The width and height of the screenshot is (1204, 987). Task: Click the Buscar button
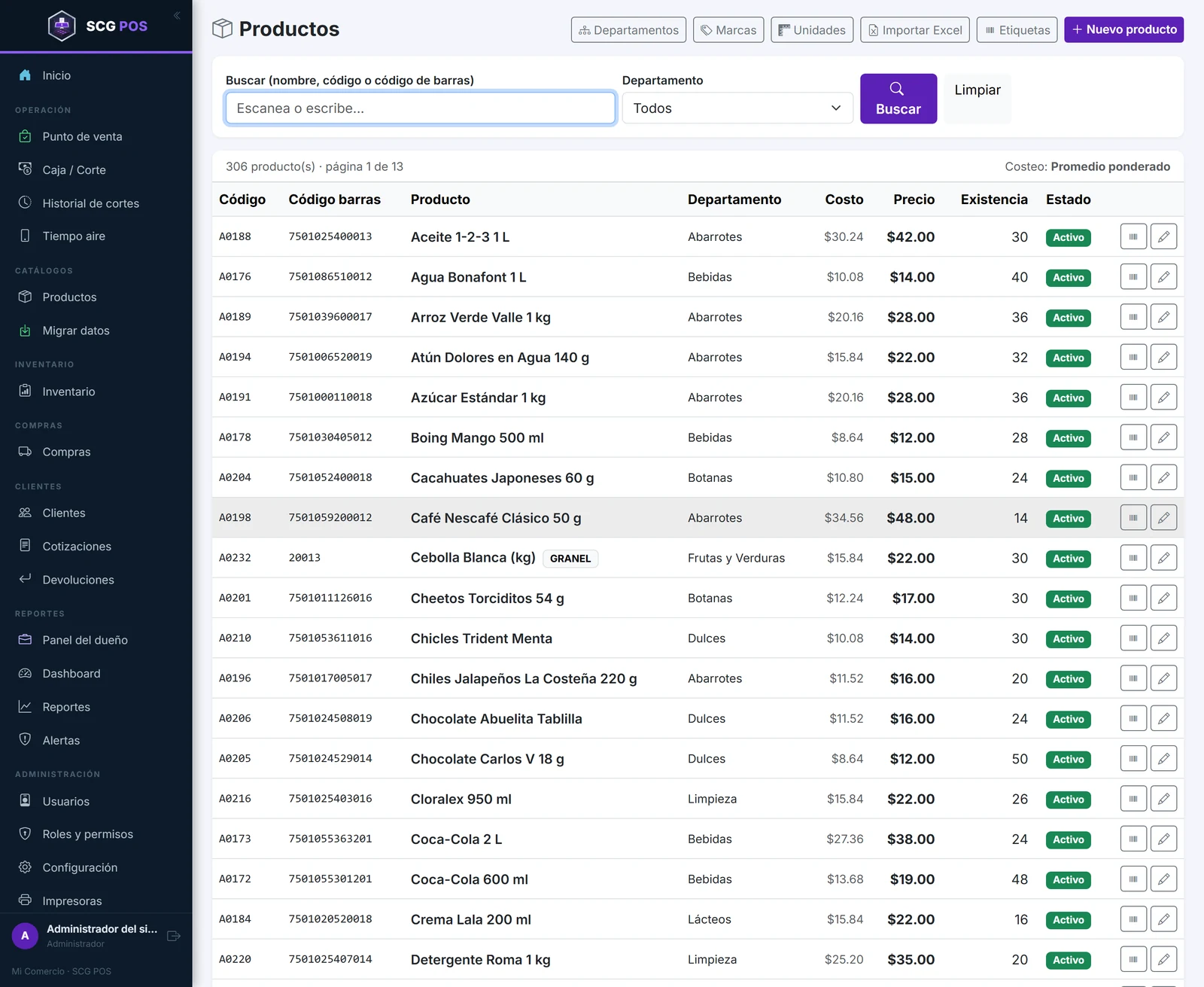pos(898,99)
